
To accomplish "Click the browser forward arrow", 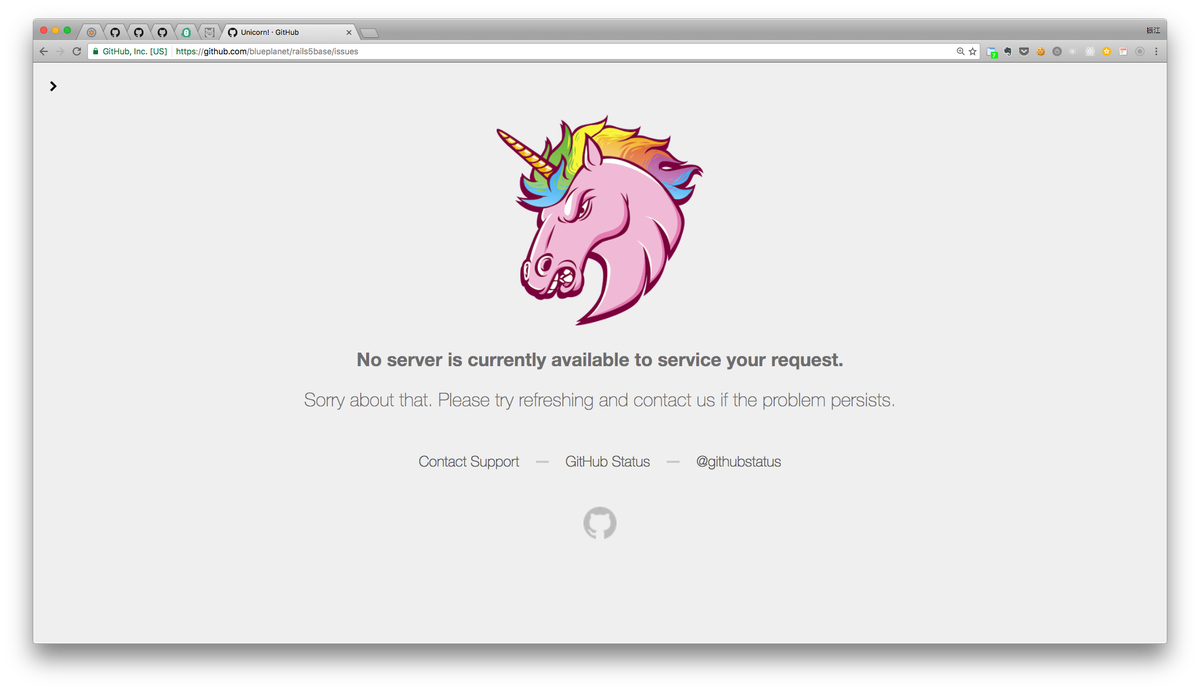I will pos(59,51).
